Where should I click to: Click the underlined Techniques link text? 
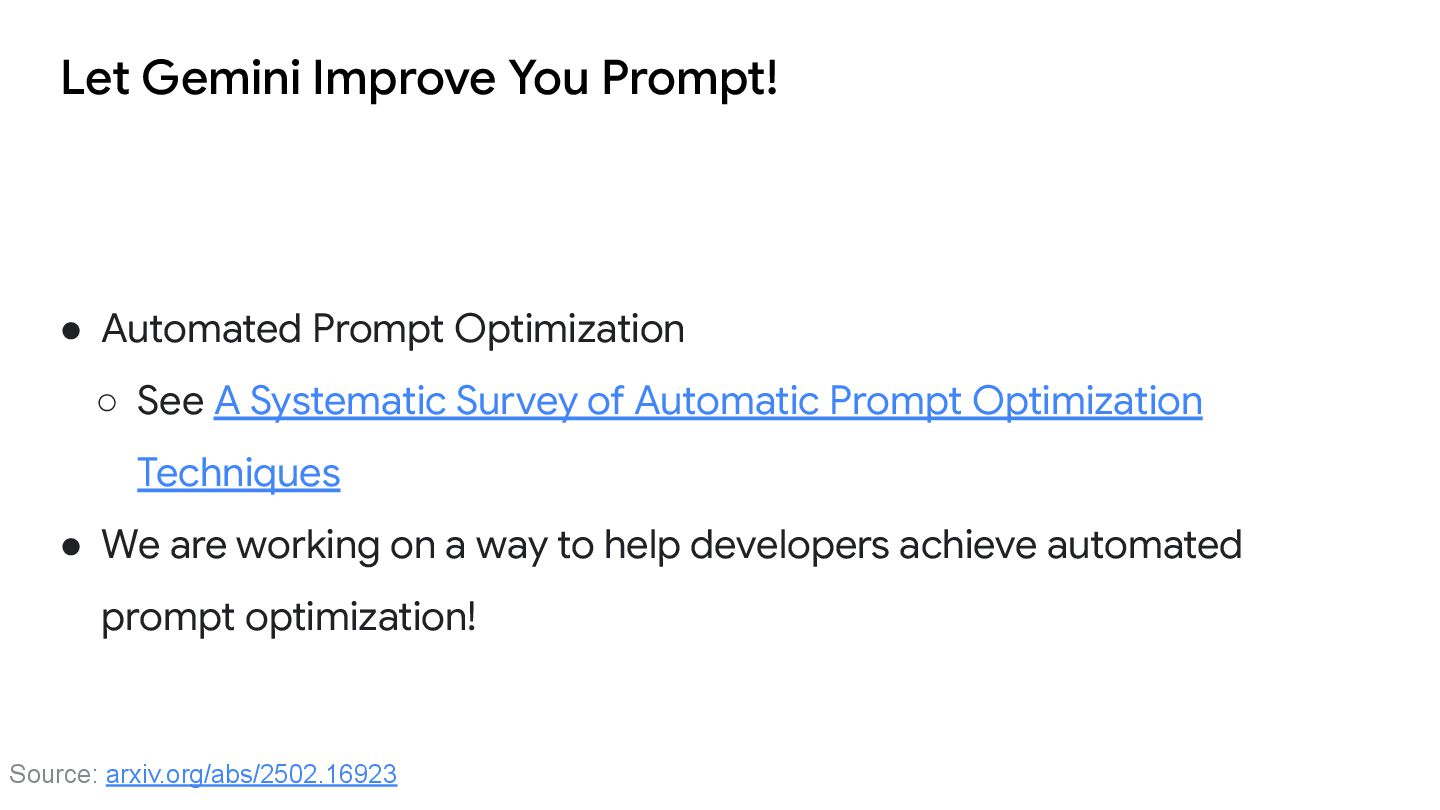[x=239, y=473]
